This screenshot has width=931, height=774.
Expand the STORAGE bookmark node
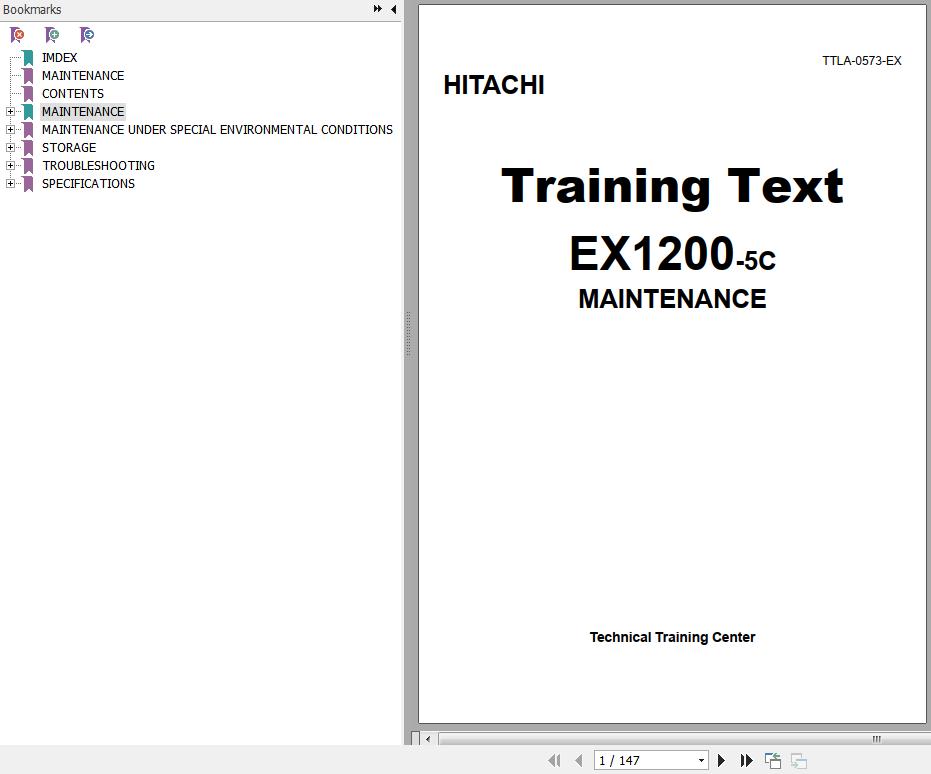pyautogui.click(x=10, y=148)
